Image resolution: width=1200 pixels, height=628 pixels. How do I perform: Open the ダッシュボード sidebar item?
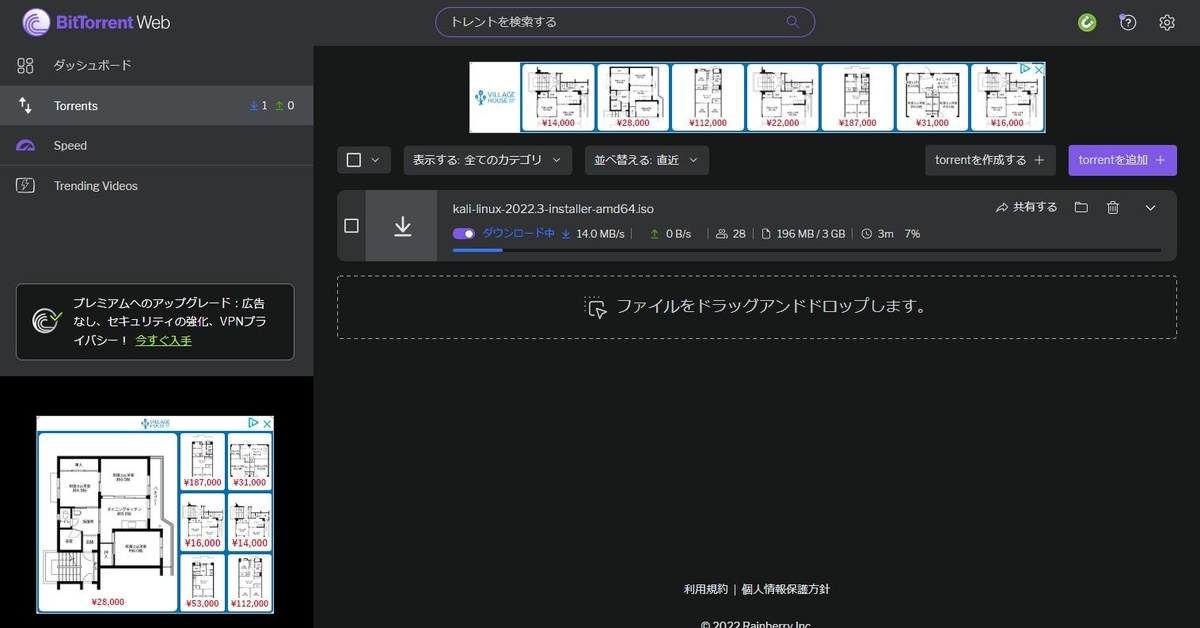click(x=156, y=65)
